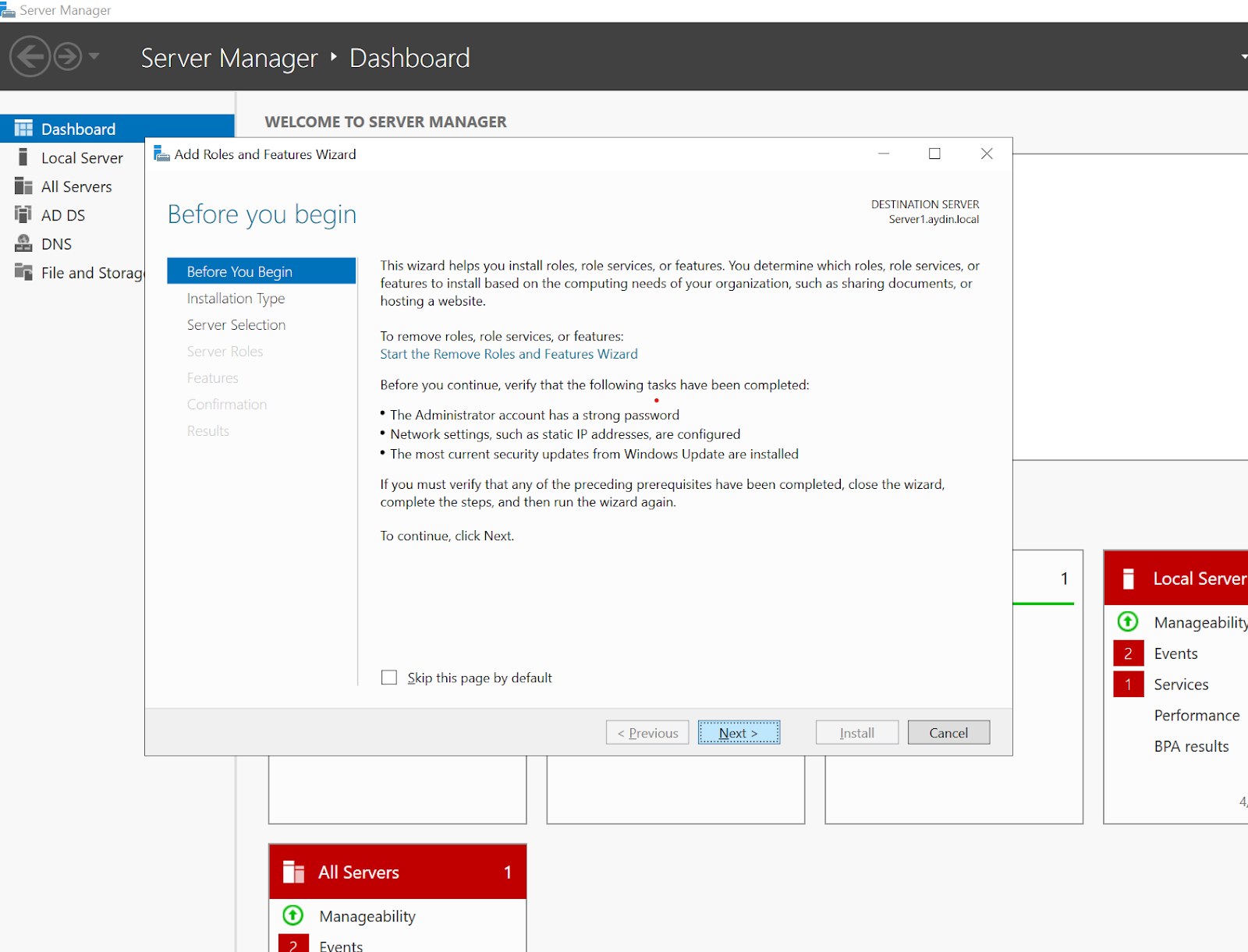Open DNS in the sidebar

point(56,244)
